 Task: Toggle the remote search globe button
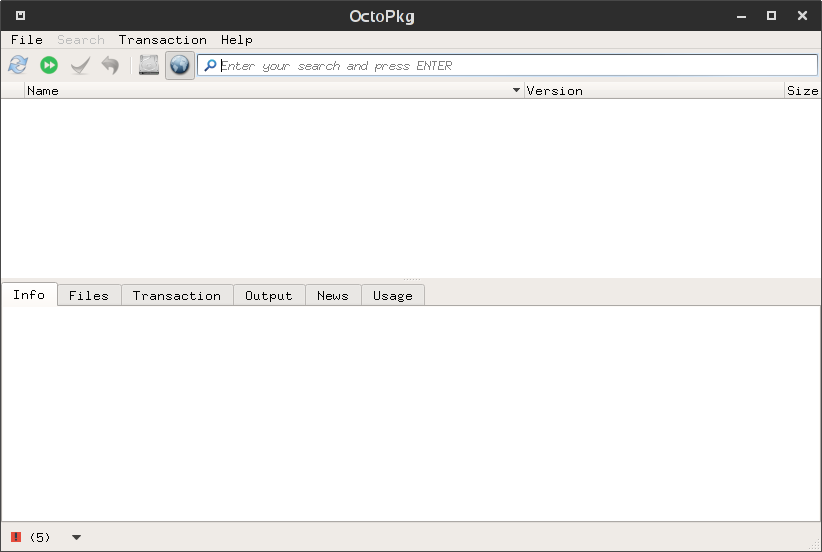coord(180,65)
